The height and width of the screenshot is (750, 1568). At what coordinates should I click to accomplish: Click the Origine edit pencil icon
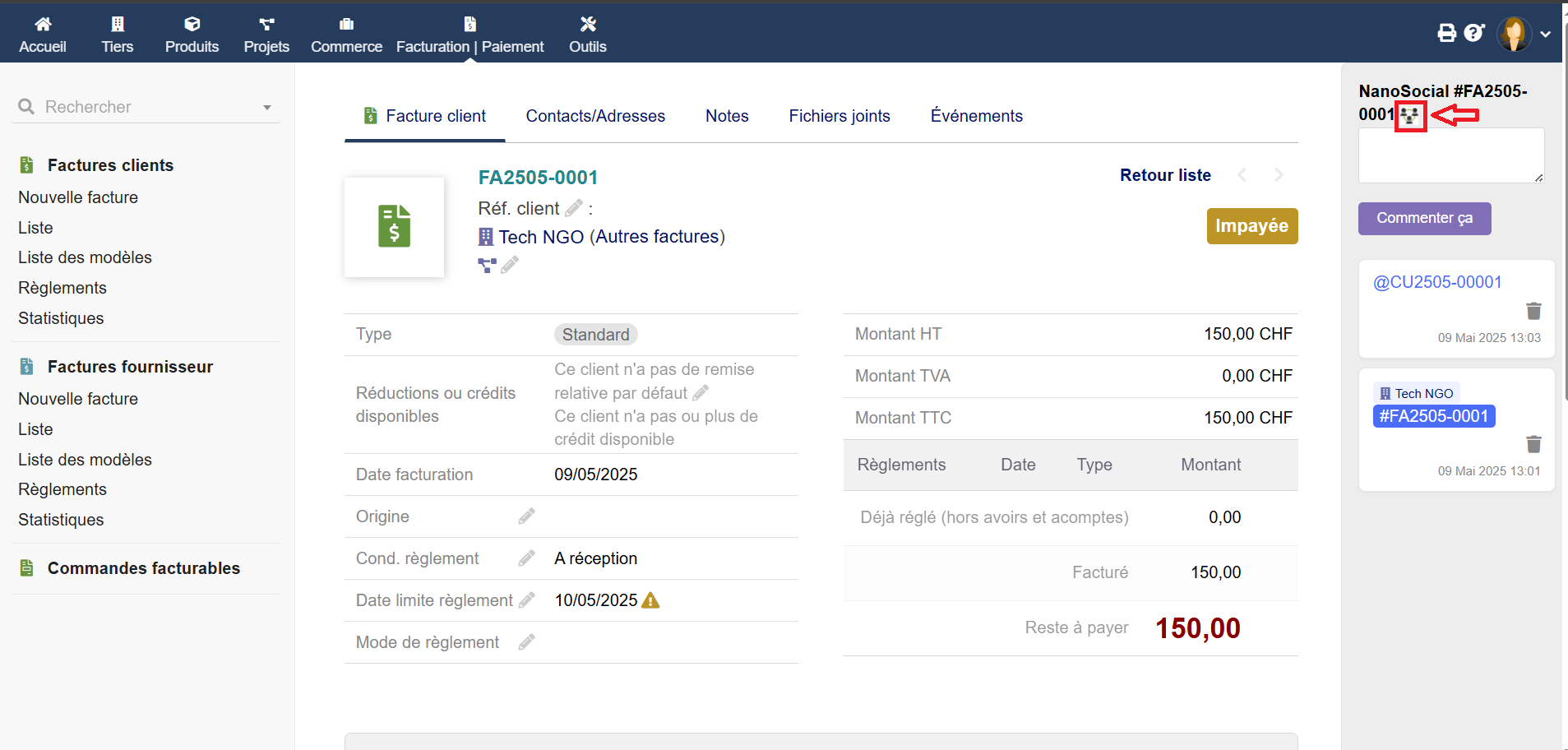526,516
